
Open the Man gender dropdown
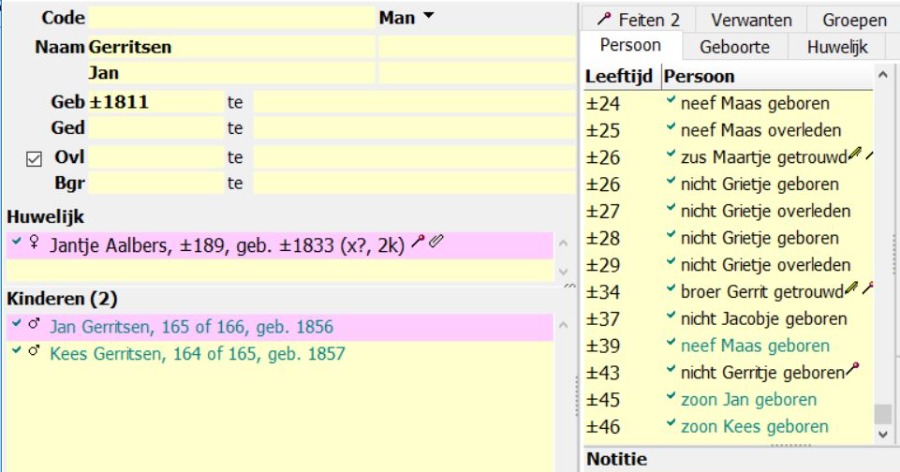407,18
